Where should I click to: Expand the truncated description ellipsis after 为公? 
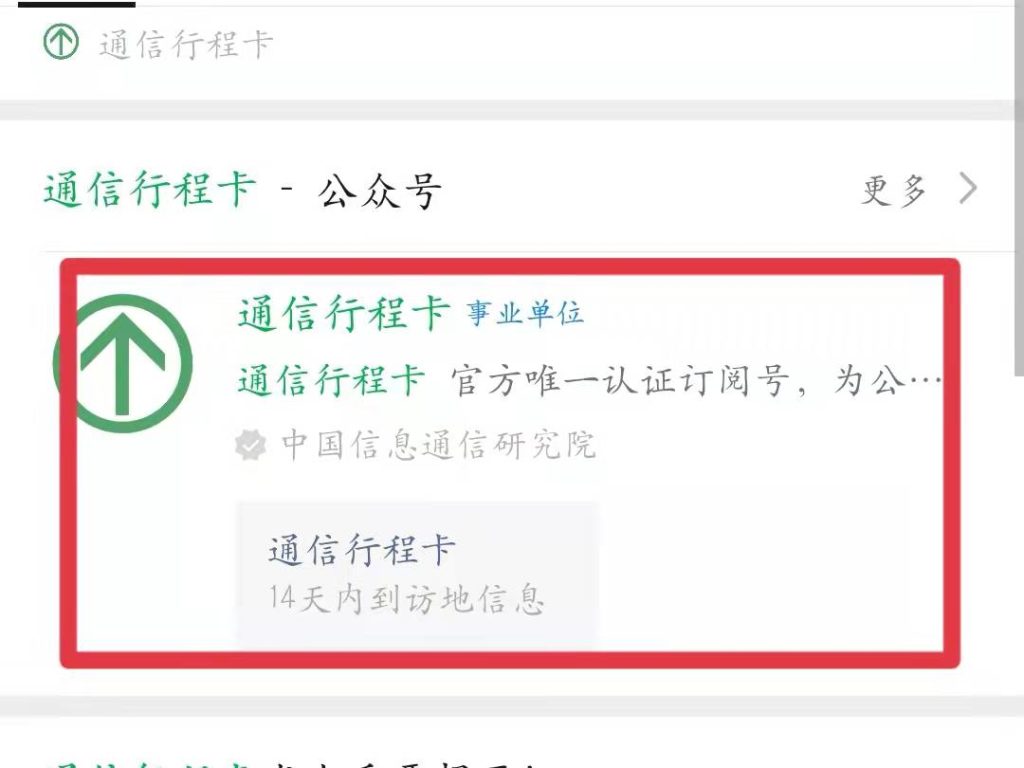(x=925, y=380)
